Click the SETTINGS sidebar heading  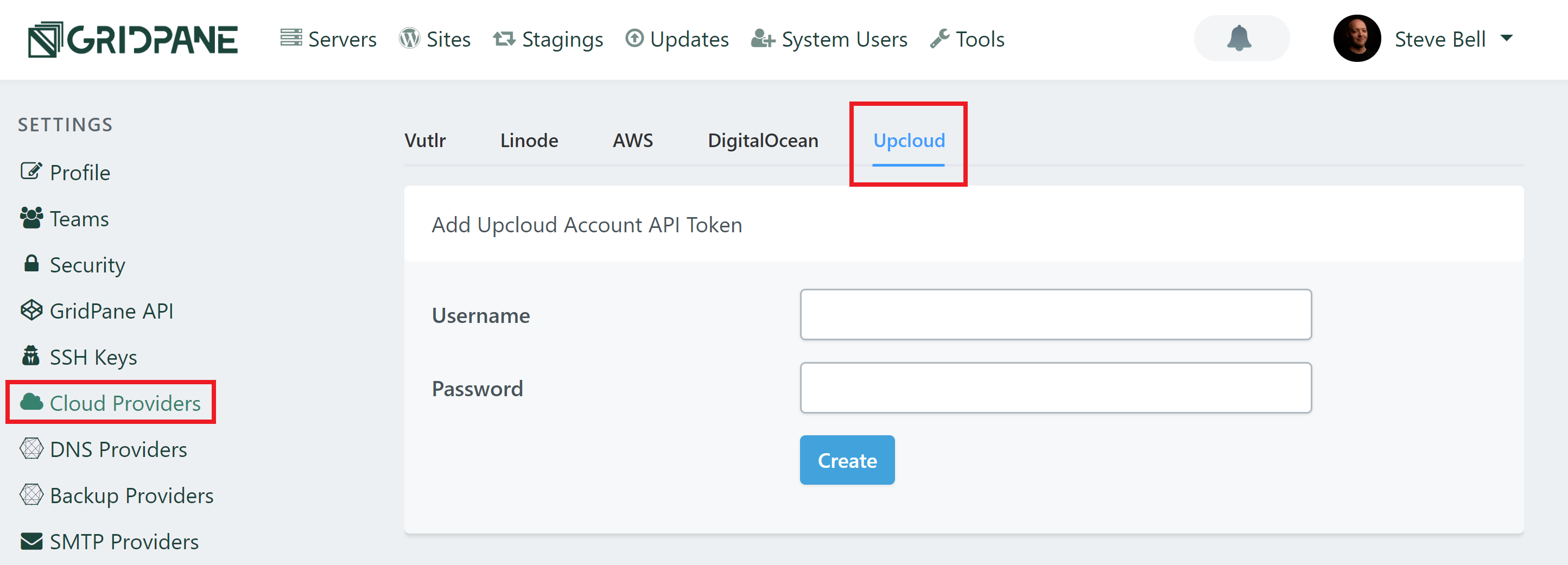65,125
